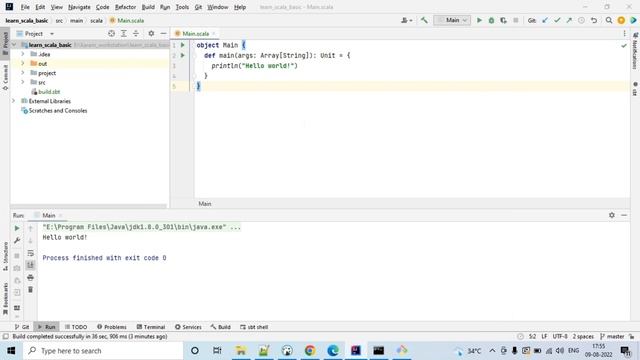The width and height of the screenshot is (640, 360).
Task: Click the wrench icon in Run panel
Action: (x=17, y=240)
